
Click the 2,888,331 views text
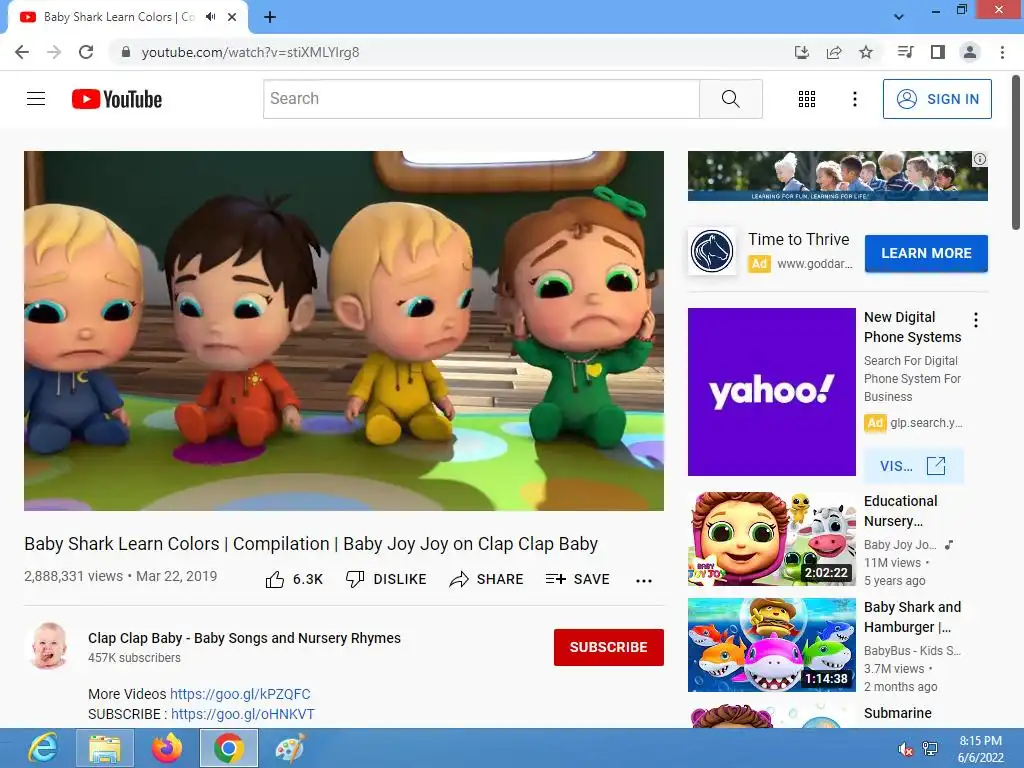[x=73, y=576]
